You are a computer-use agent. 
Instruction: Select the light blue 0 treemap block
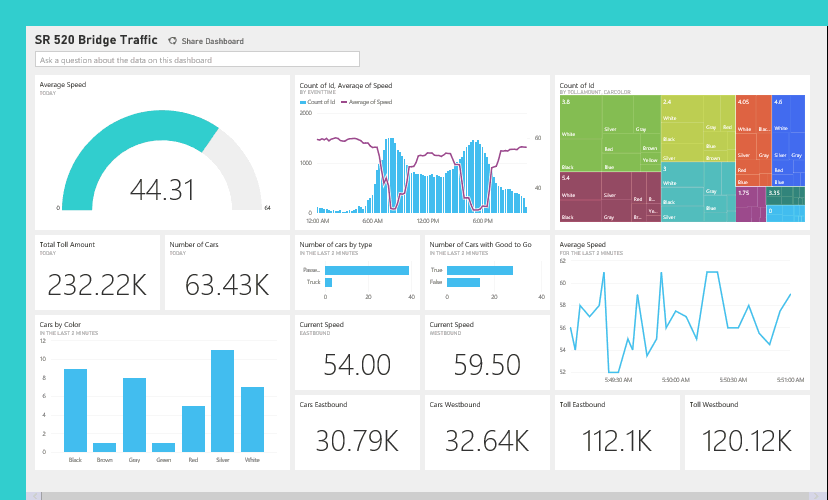click(785, 213)
